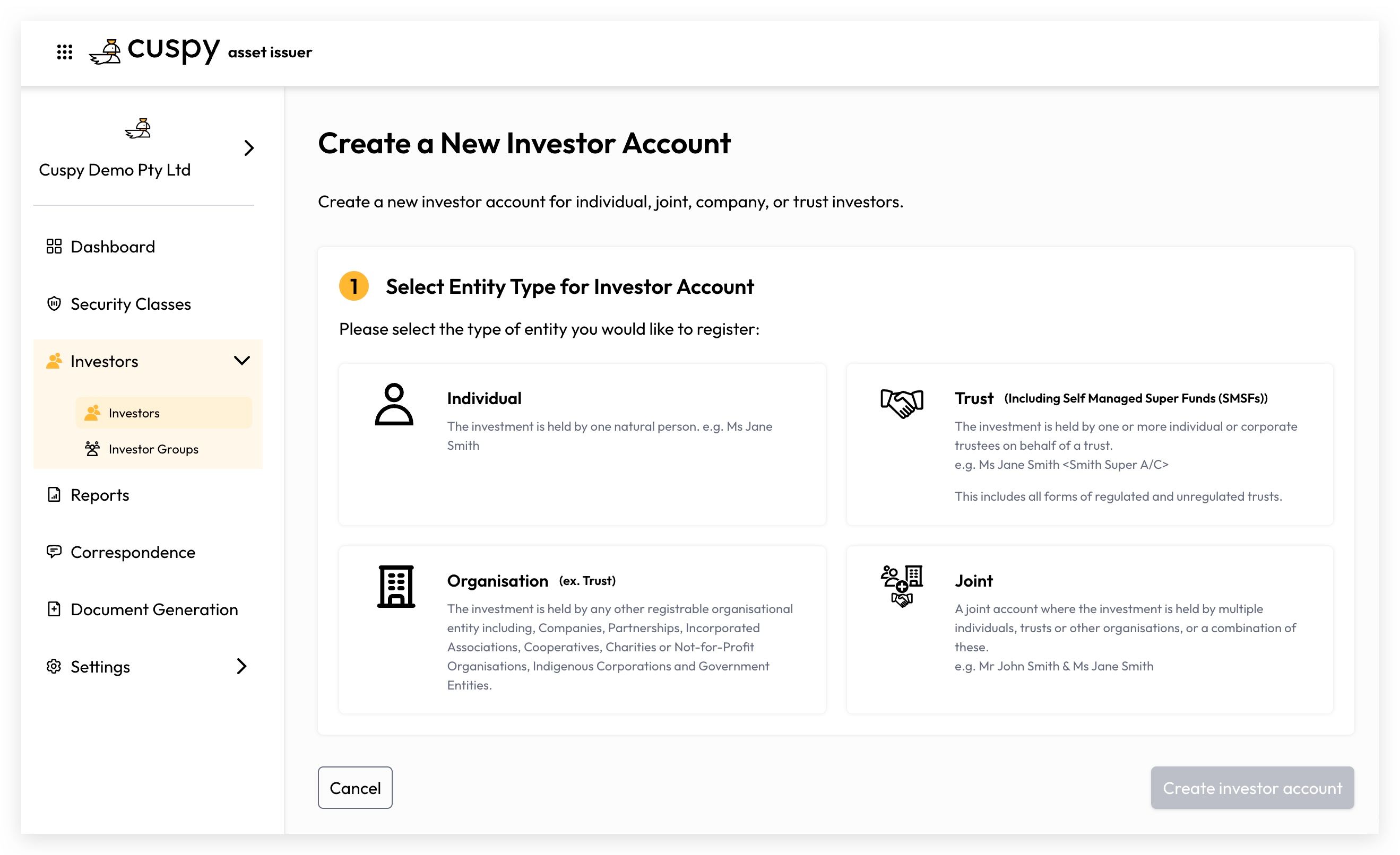Image resolution: width=1400 pixels, height=855 pixels.
Task: Click the Cancel button
Action: click(355, 788)
